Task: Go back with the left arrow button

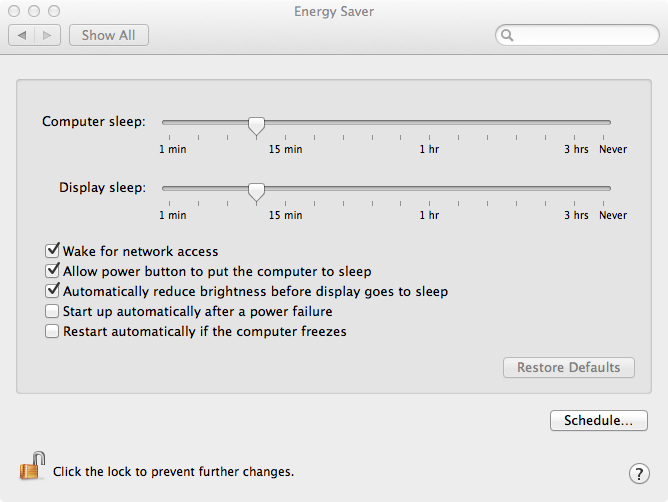Action: pos(22,35)
